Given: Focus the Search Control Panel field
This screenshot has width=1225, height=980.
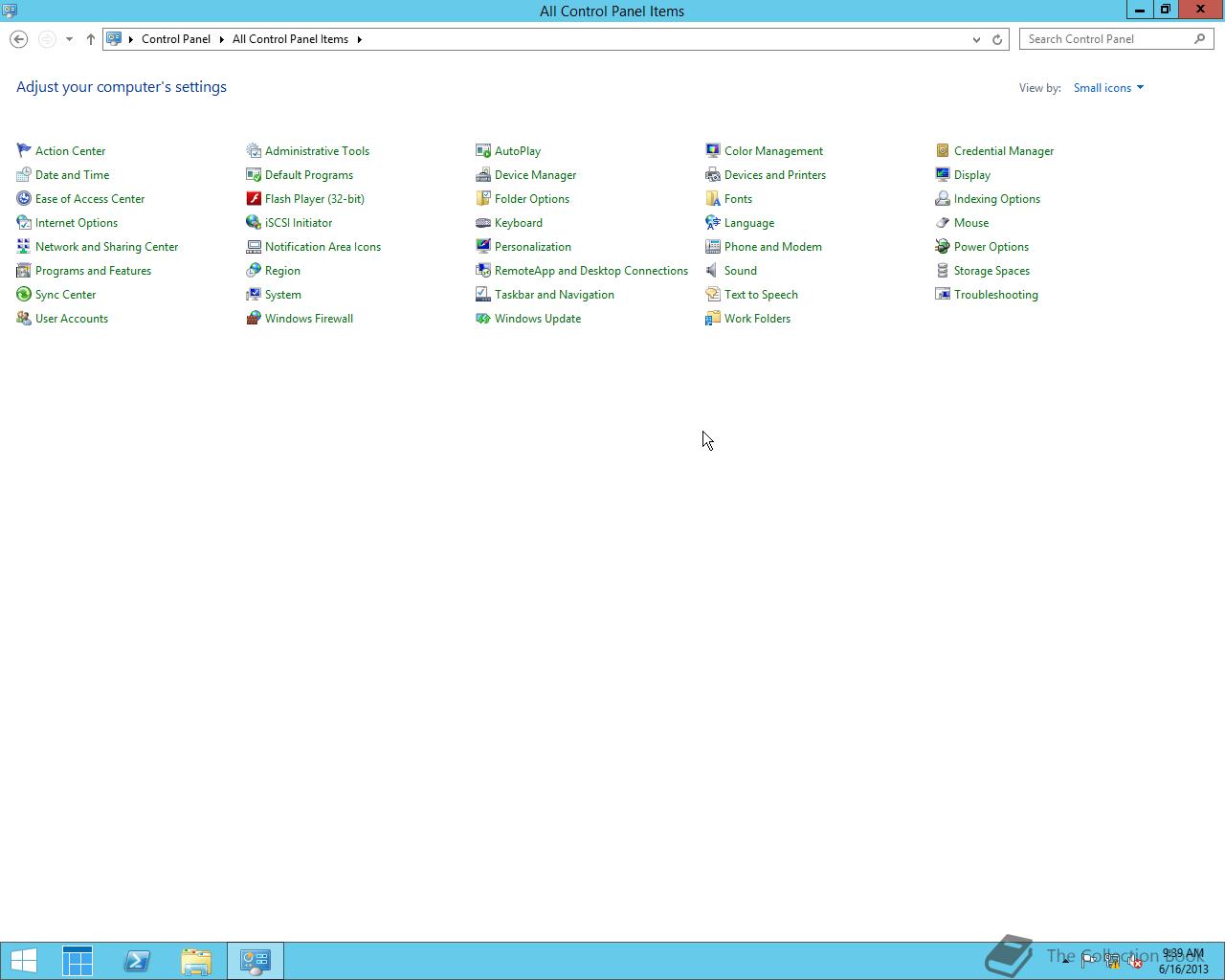Looking at the screenshot, I should (x=1116, y=39).
